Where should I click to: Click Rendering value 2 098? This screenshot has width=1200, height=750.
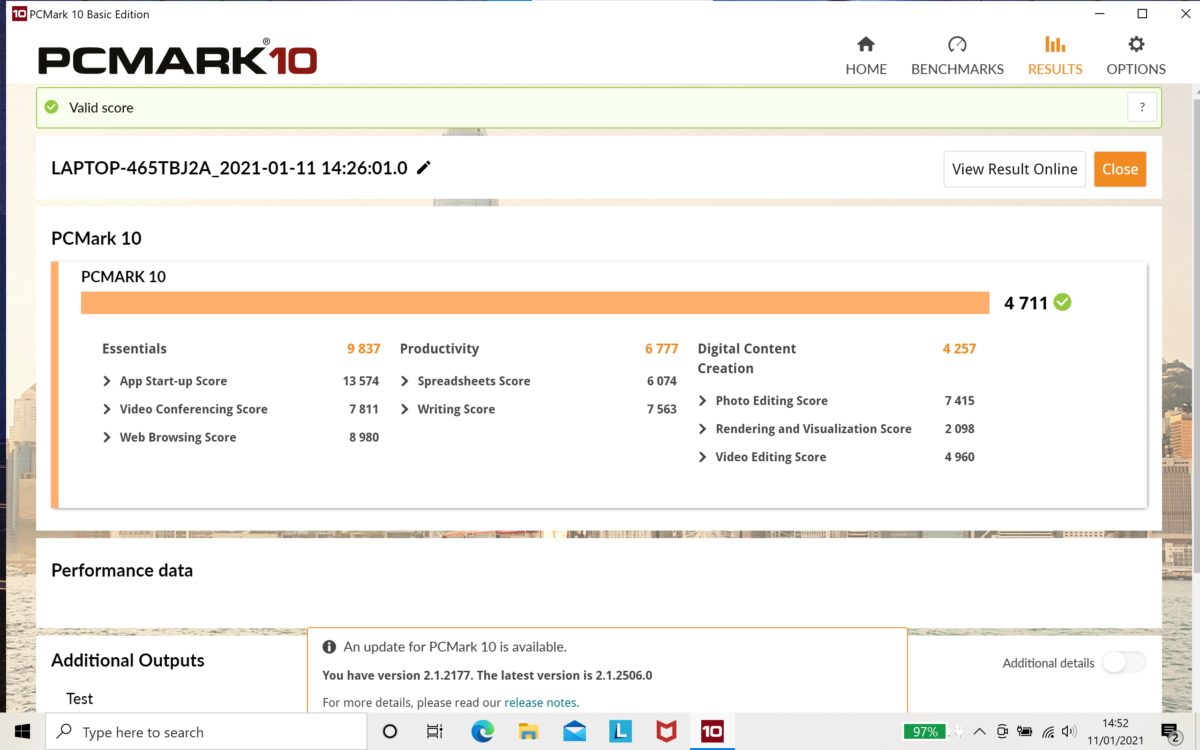point(958,429)
